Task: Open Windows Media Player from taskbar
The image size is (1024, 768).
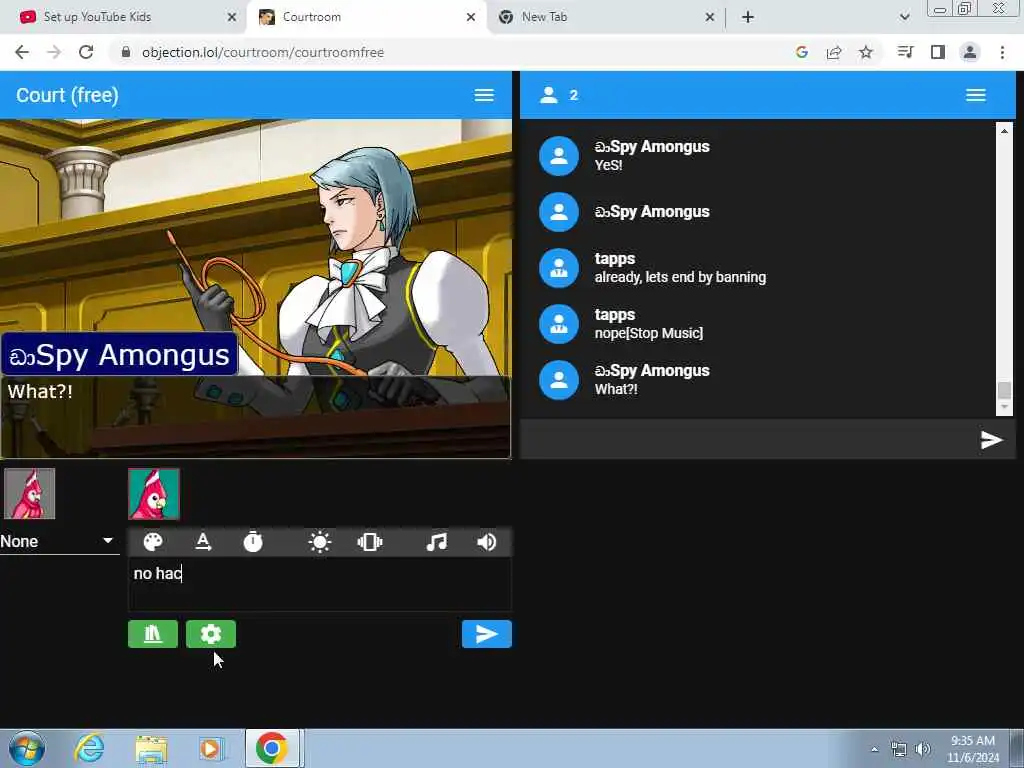Action: pos(210,749)
